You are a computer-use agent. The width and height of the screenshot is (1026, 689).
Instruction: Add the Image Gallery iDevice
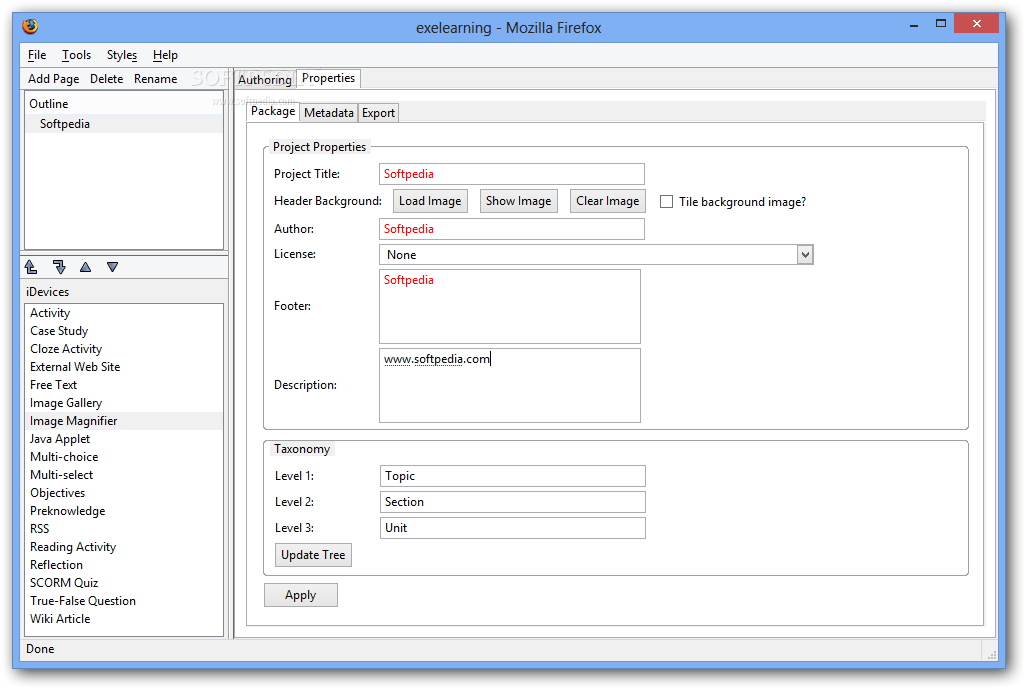click(x=125, y=403)
